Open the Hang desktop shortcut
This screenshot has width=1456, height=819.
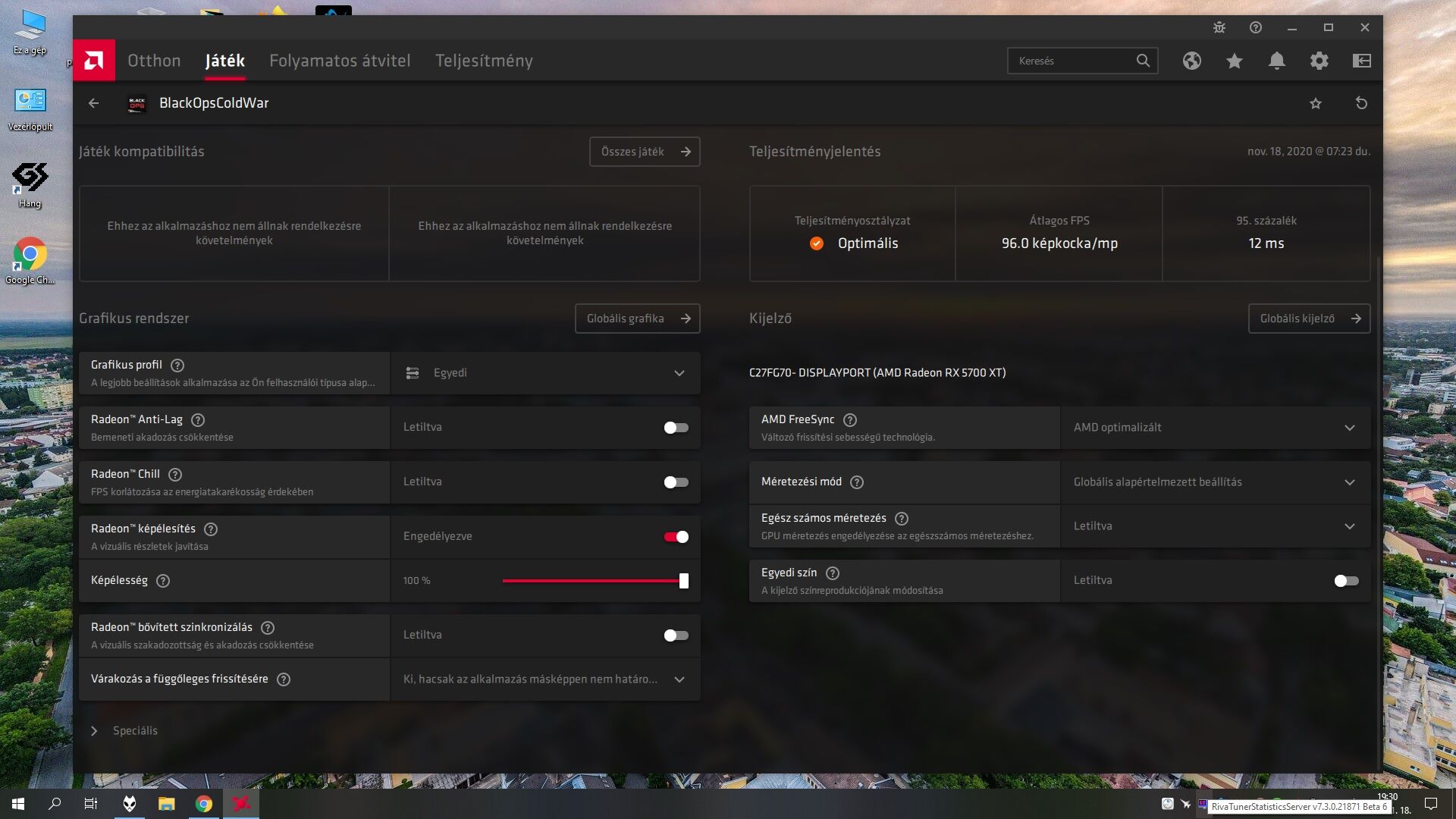click(x=30, y=185)
